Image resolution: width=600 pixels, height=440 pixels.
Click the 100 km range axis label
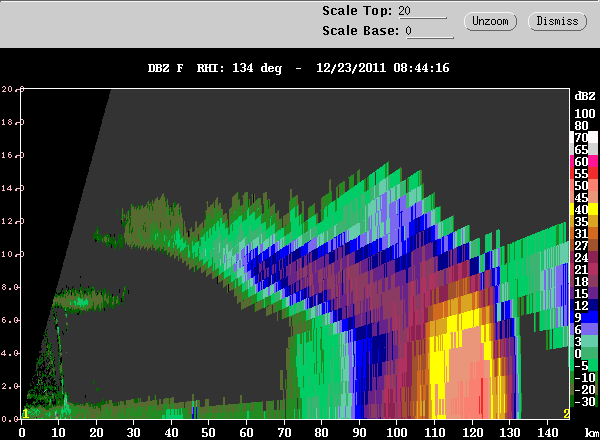point(396,433)
